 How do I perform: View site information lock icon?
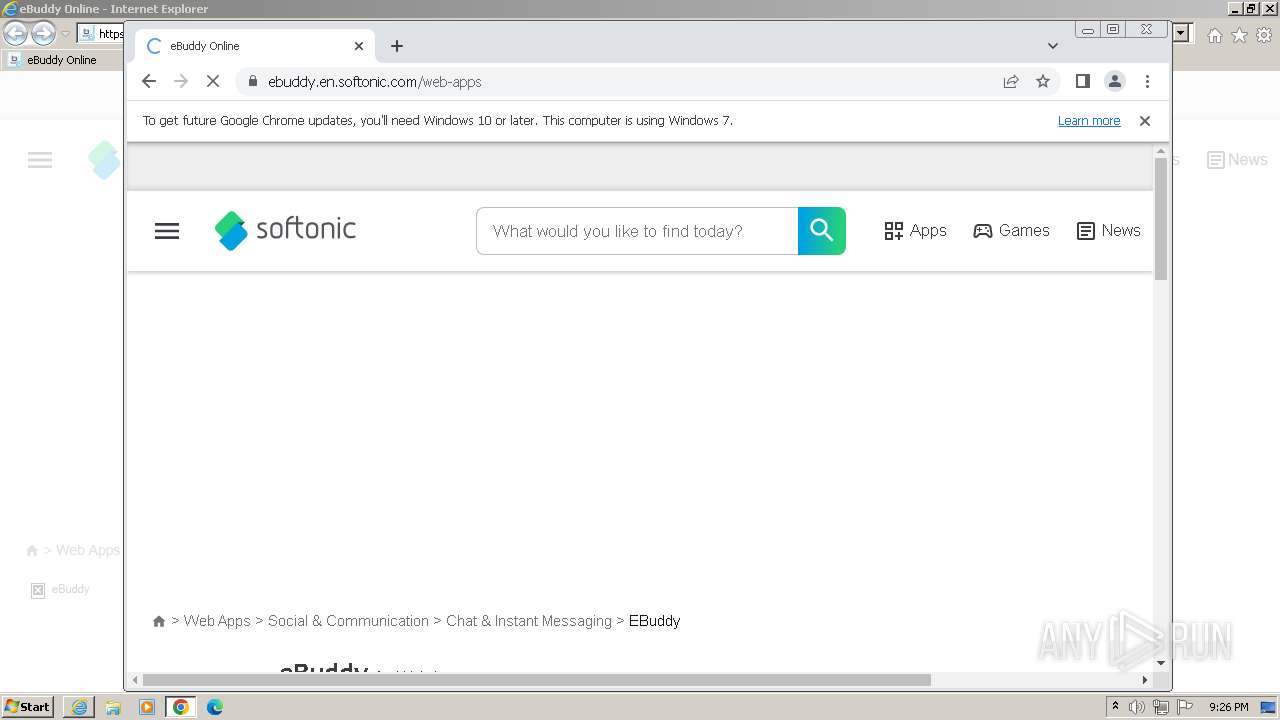pyautogui.click(x=252, y=81)
